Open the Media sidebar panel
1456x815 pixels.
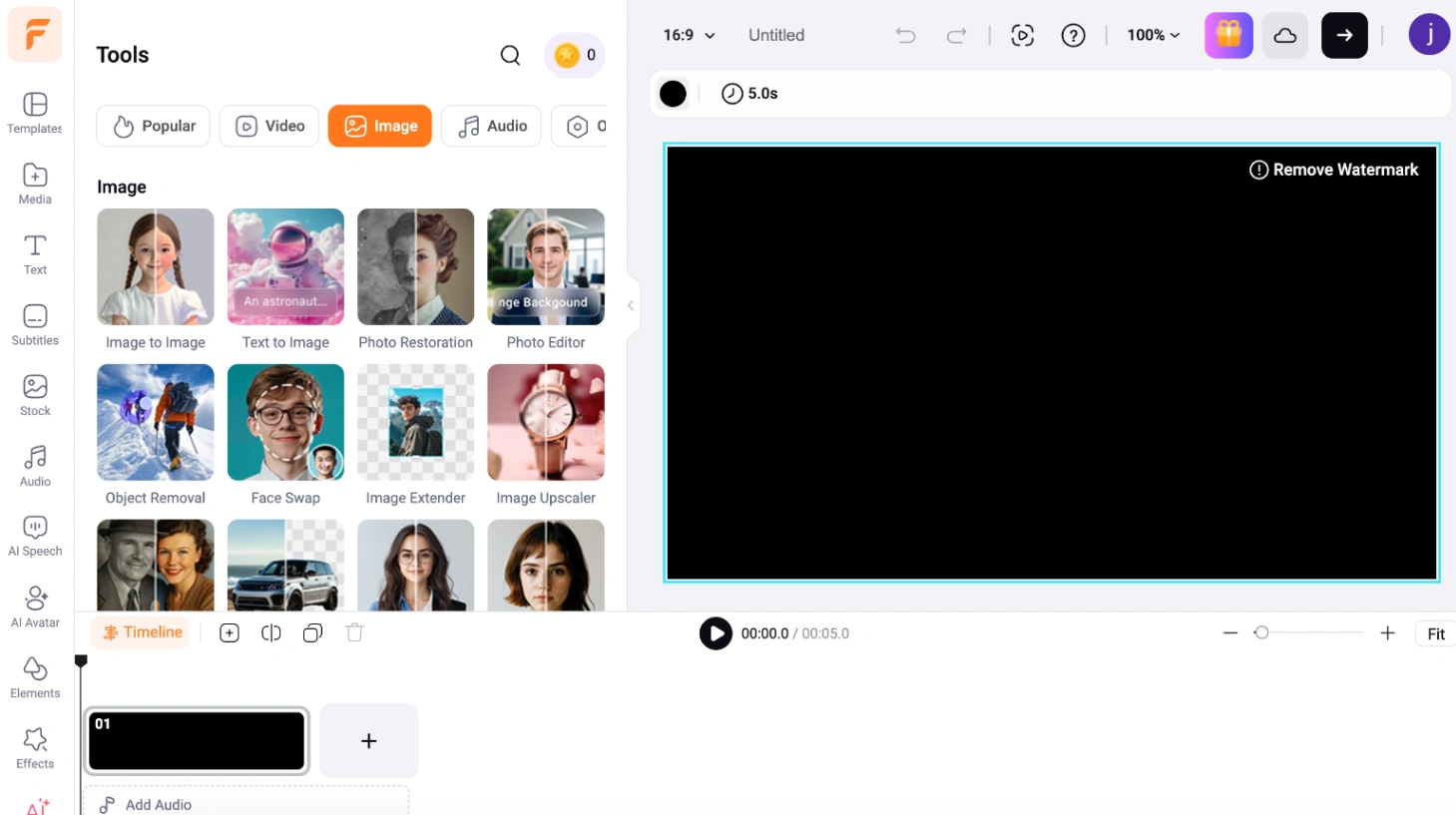[x=35, y=184]
